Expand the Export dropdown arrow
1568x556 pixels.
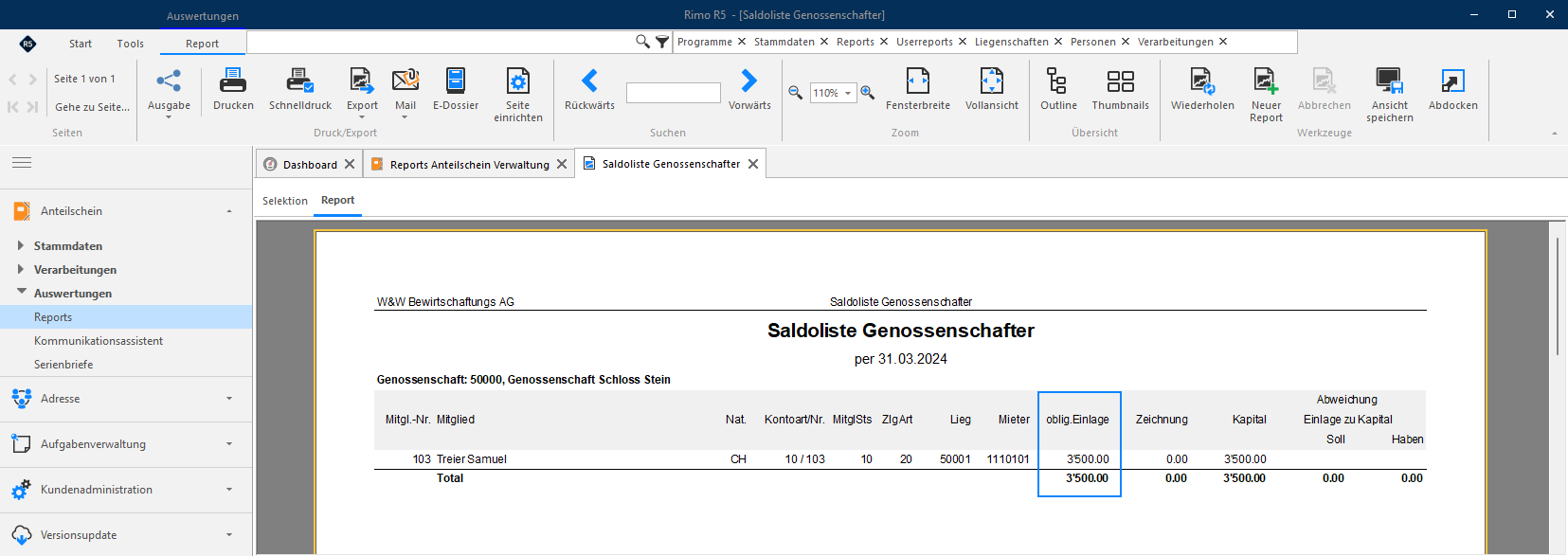click(x=361, y=117)
